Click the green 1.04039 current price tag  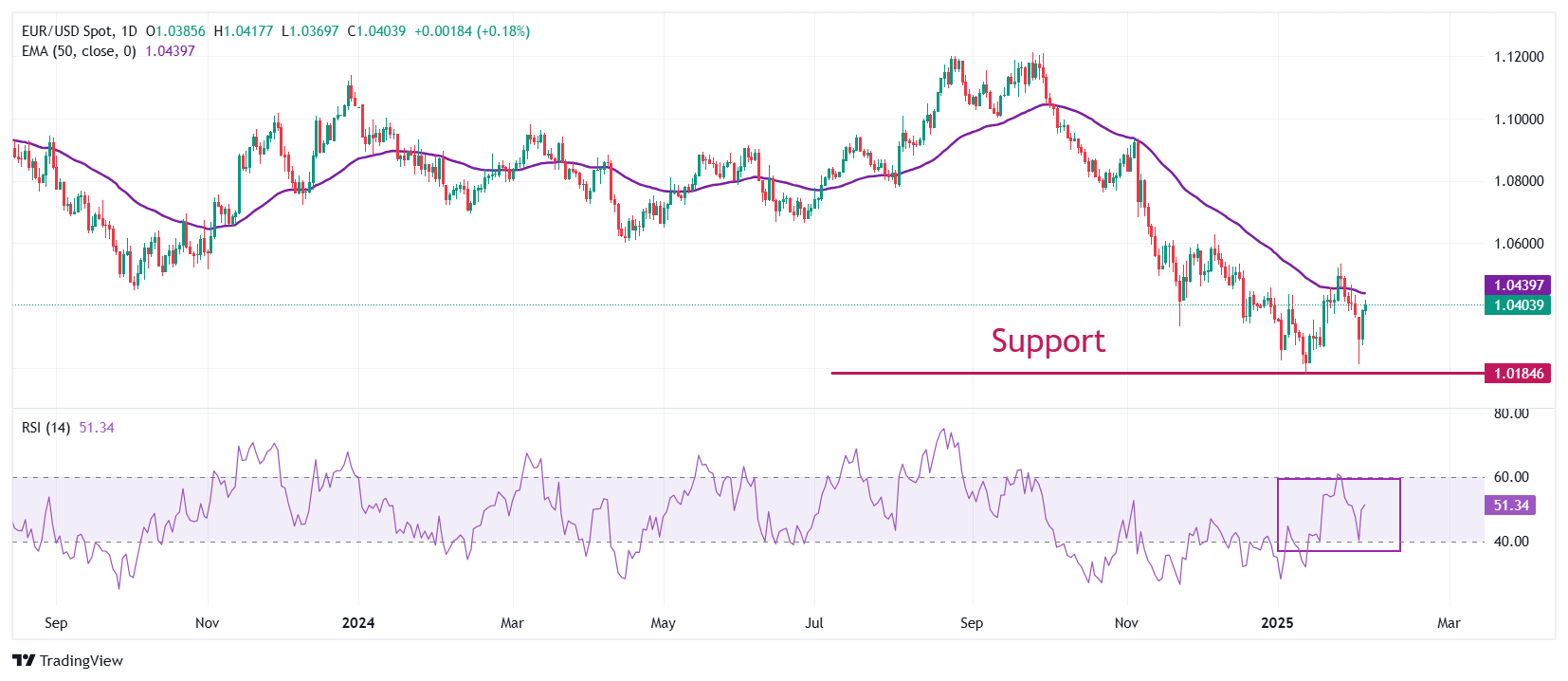1519,305
